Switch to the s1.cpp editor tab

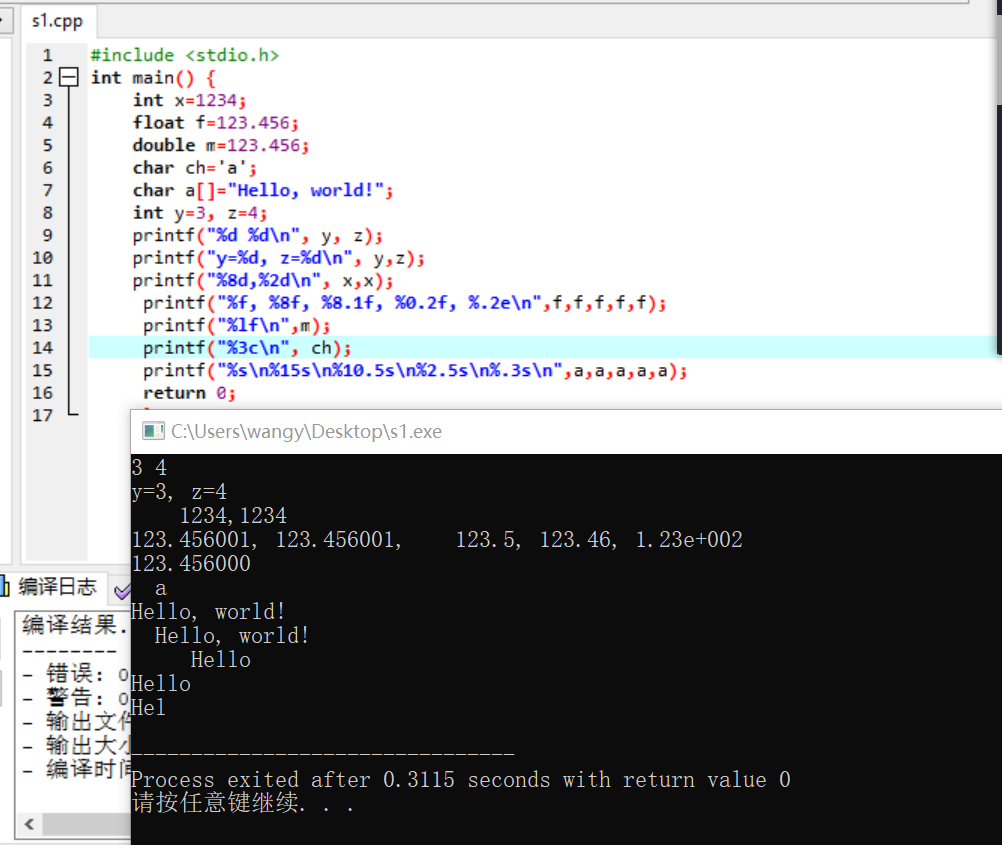click(57, 21)
